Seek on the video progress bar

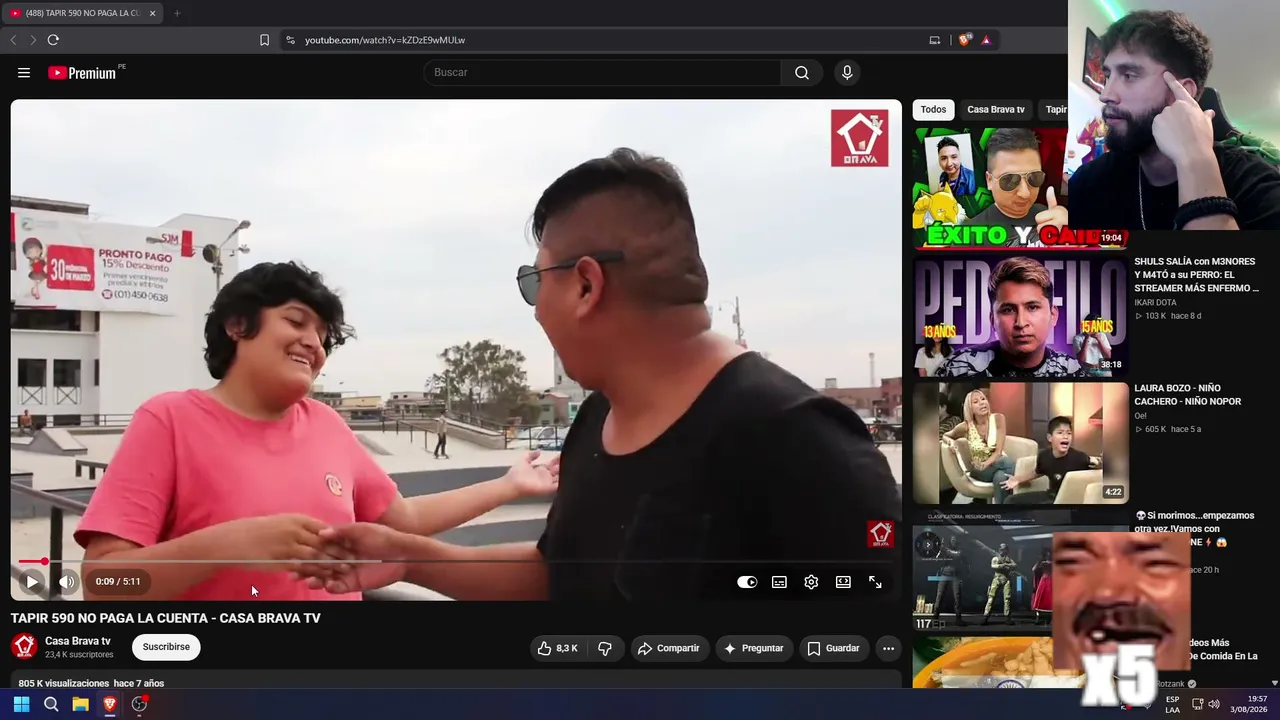(x=456, y=561)
